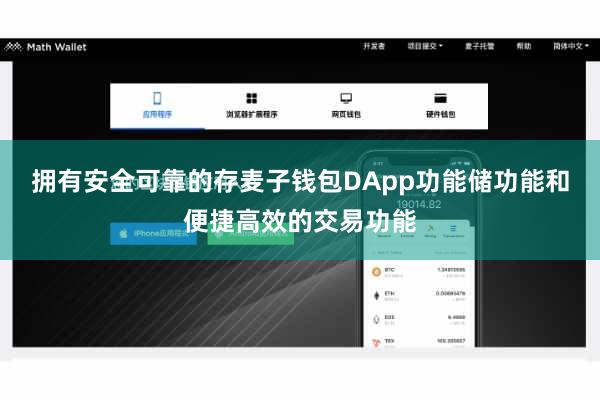Click the BTC coin icon in phone mockup
Viewport: 600px width, 400px height.
377,272
